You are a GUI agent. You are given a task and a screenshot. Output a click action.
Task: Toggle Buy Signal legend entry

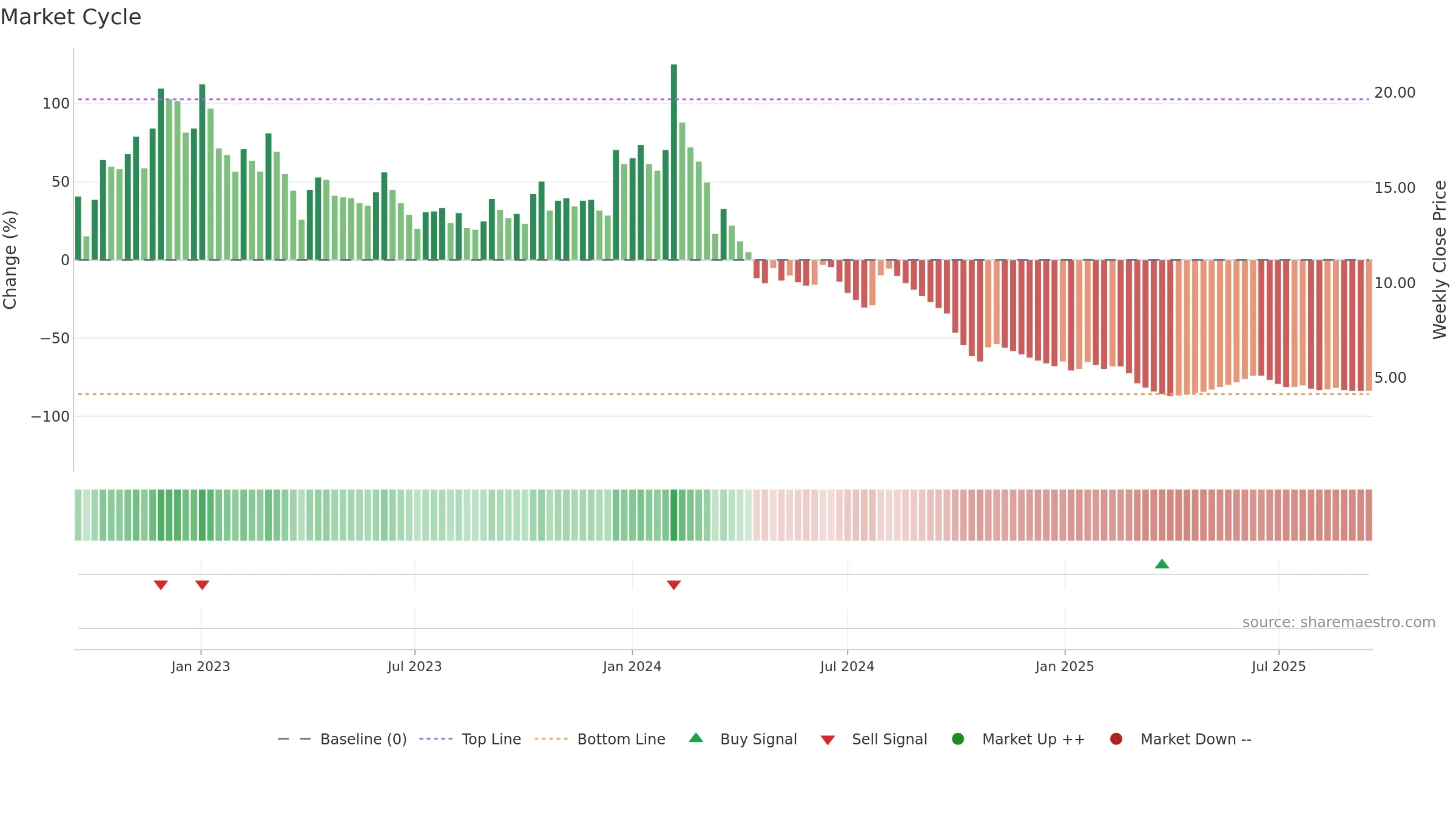tap(743, 739)
